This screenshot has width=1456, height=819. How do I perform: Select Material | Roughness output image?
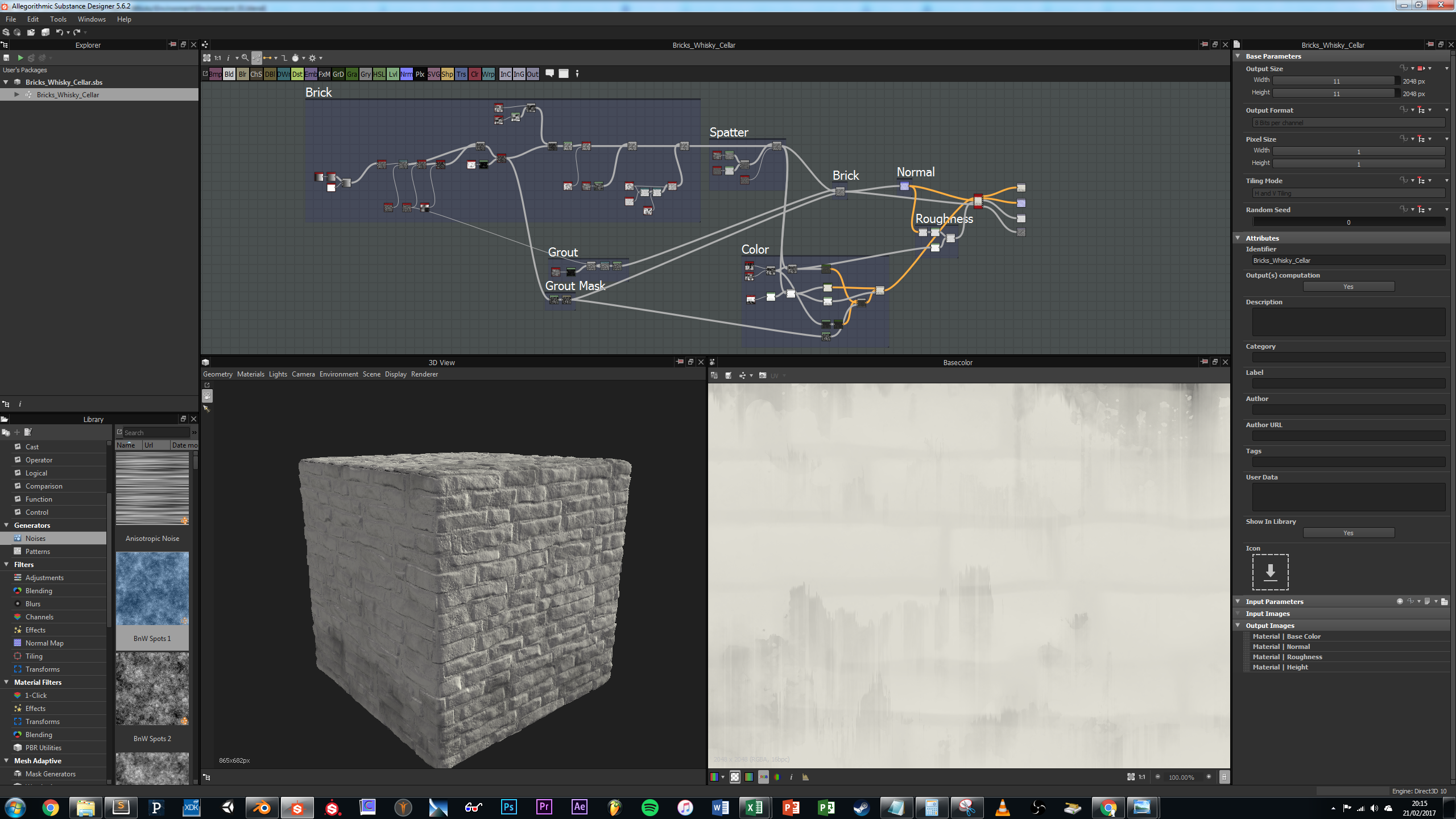(x=1287, y=657)
